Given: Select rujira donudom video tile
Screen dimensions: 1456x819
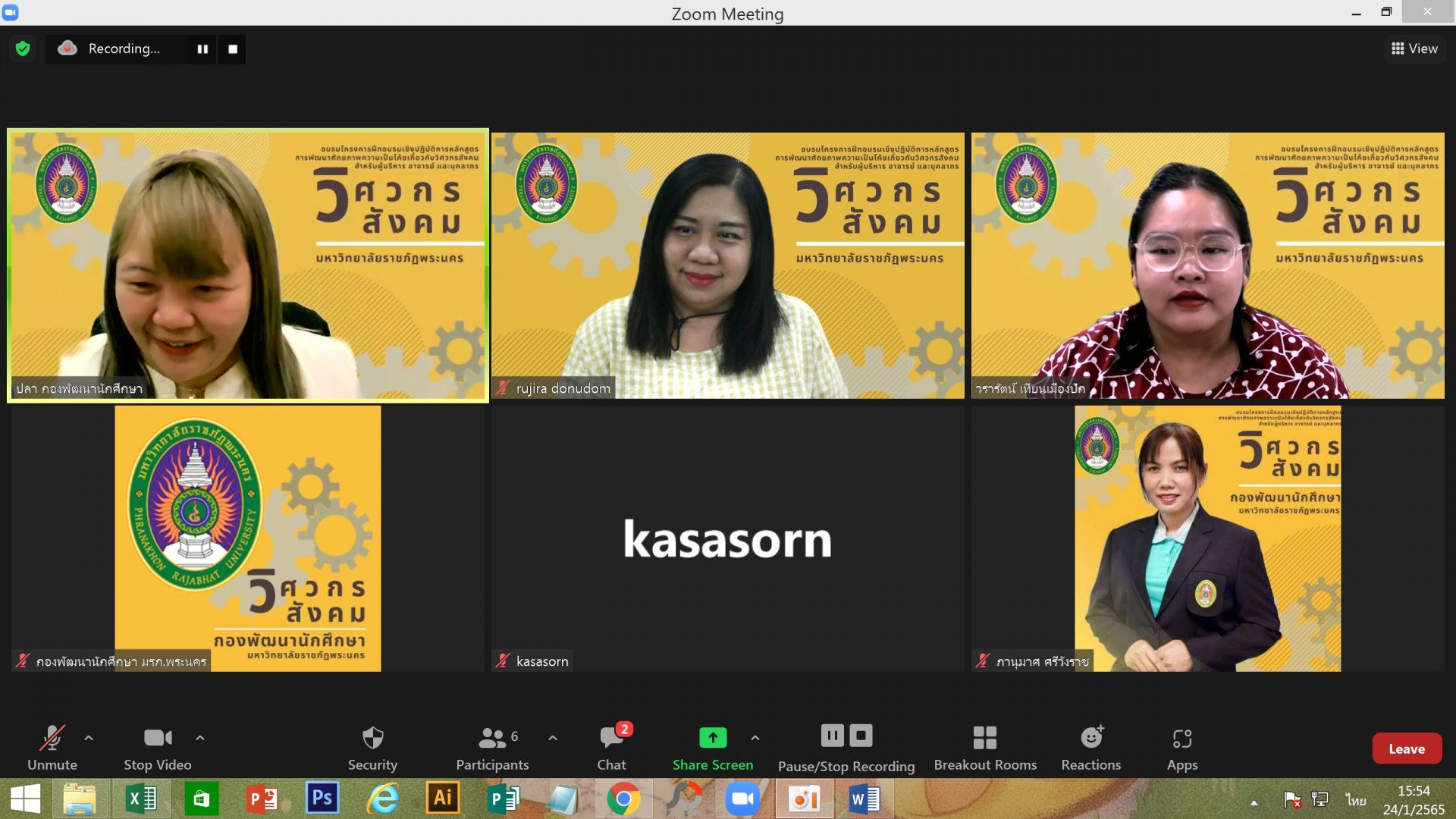Looking at the screenshot, I should click(728, 265).
